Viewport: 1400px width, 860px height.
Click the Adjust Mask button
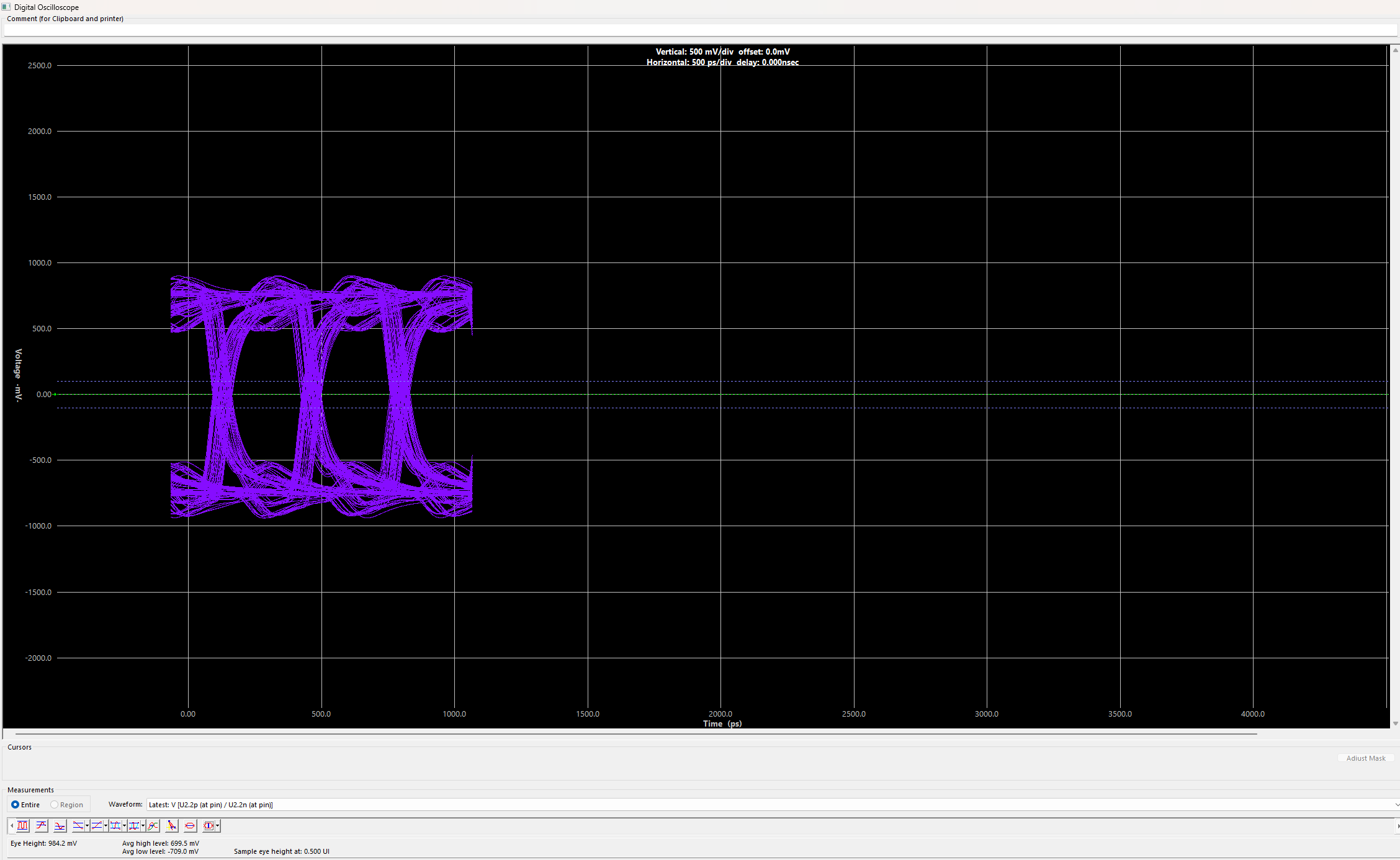(1365, 758)
